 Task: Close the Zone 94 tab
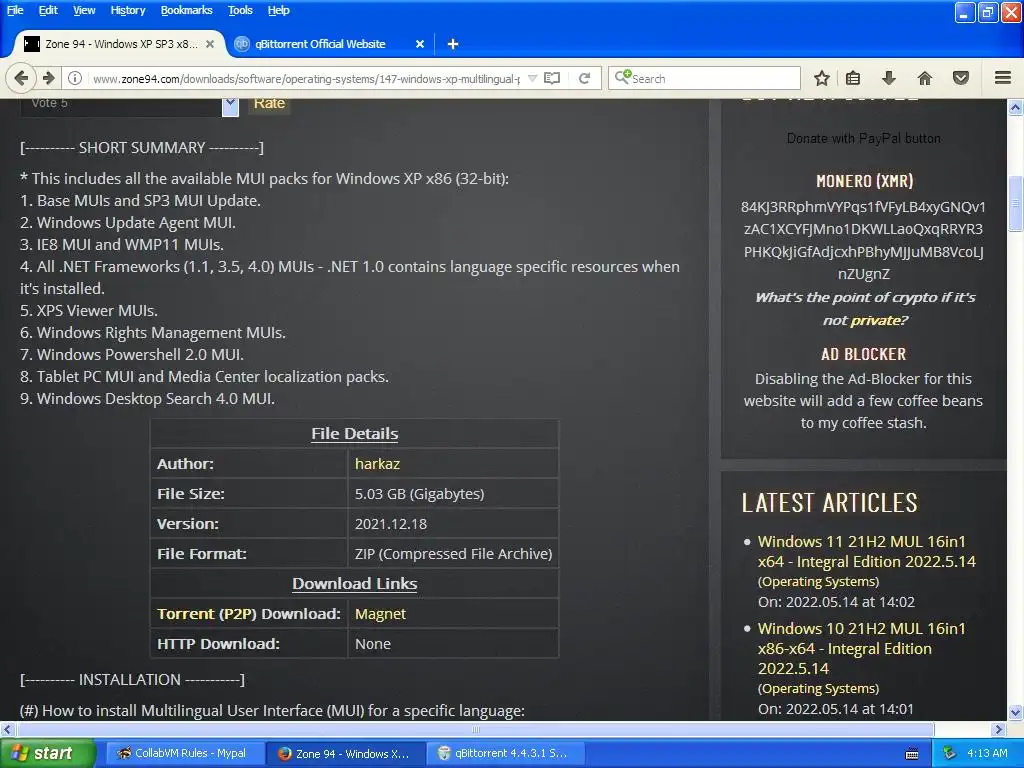[x=210, y=44]
